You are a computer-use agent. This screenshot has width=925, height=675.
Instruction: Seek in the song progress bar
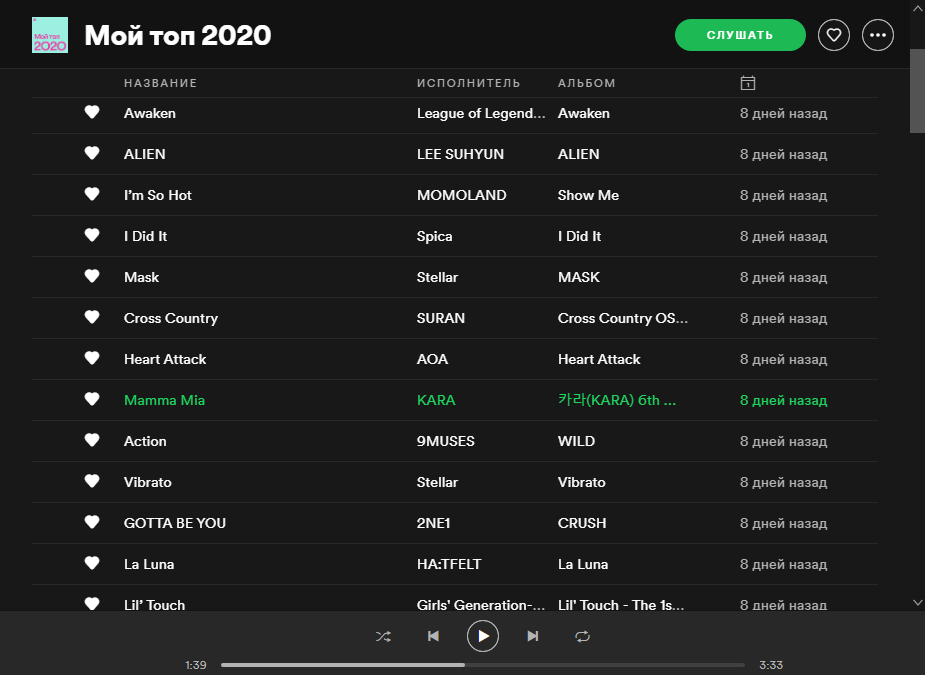point(482,665)
